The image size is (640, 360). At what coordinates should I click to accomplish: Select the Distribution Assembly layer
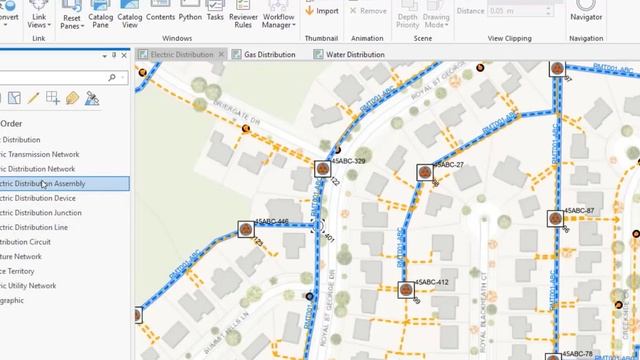coord(64,184)
